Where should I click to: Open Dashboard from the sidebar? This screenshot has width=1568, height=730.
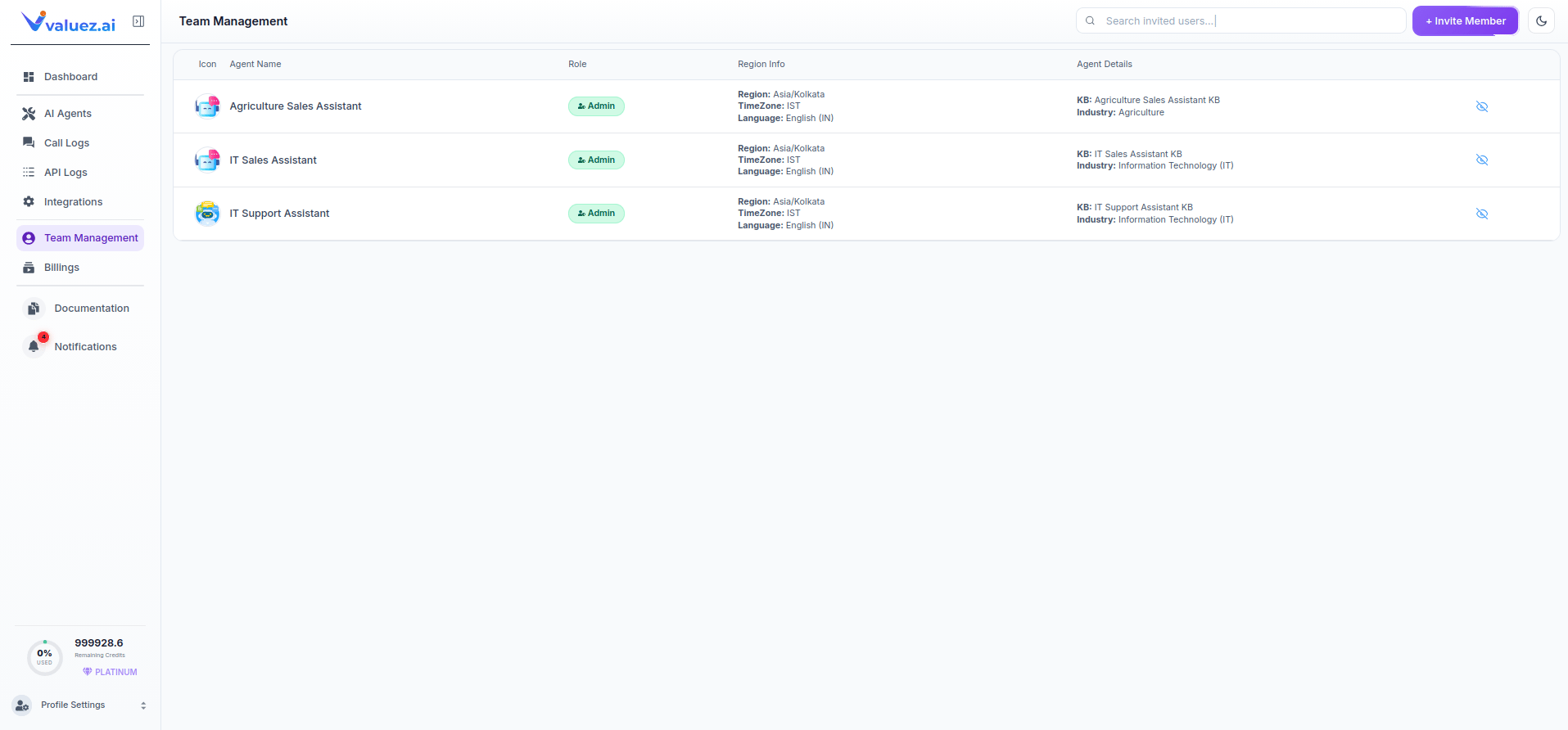[80, 77]
